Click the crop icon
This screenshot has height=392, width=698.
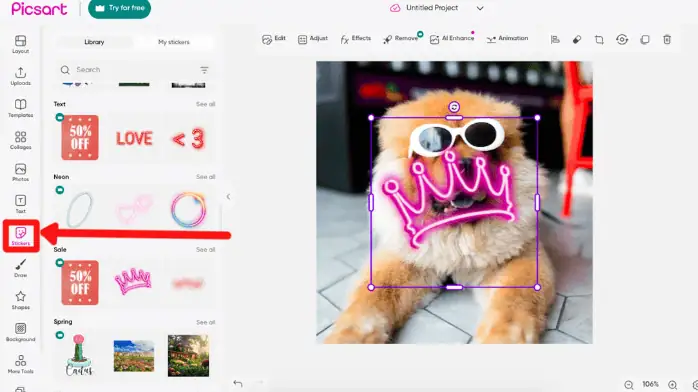[x=599, y=40]
